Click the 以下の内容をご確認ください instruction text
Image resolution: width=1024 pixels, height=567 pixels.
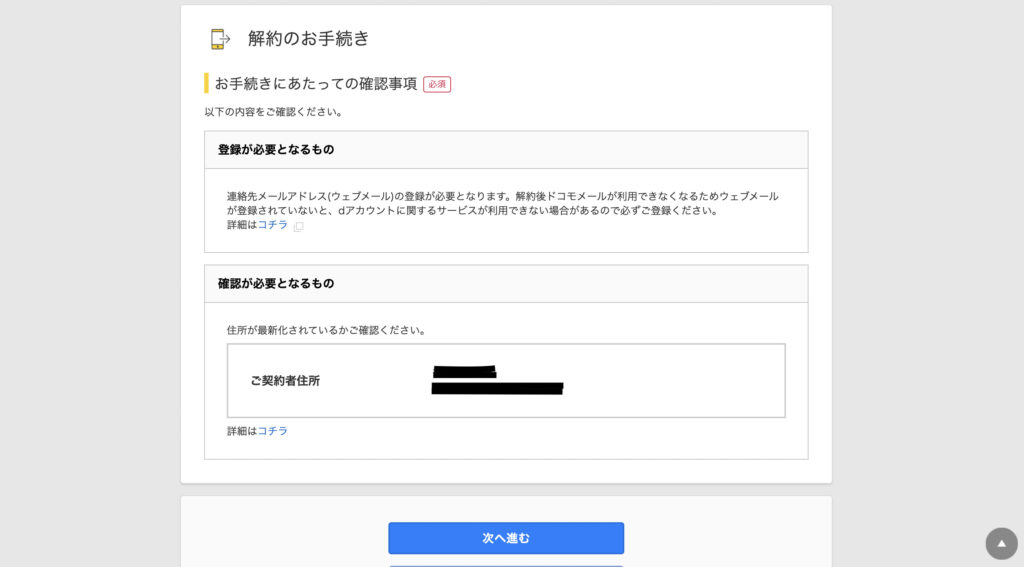pyautogui.click(x=274, y=112)
